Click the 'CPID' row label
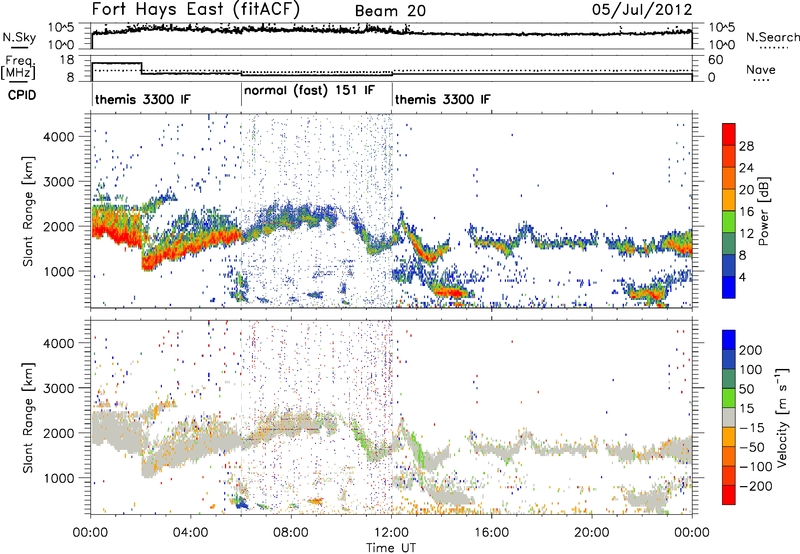Viewport: 800px width, 554px height. coord(22,95)
